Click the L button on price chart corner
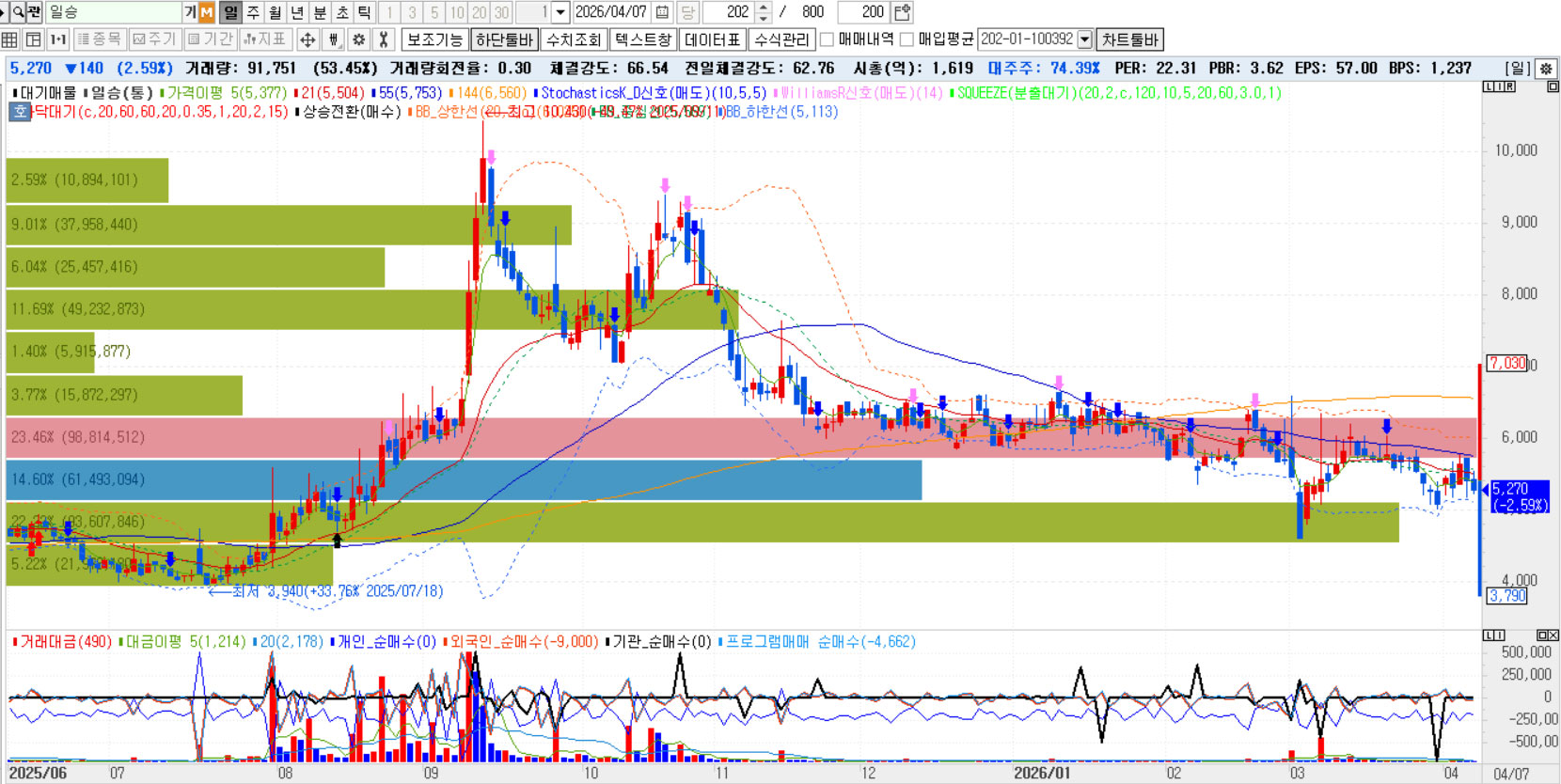The height and width of the screenshot is (784, 1561). 1487,86
